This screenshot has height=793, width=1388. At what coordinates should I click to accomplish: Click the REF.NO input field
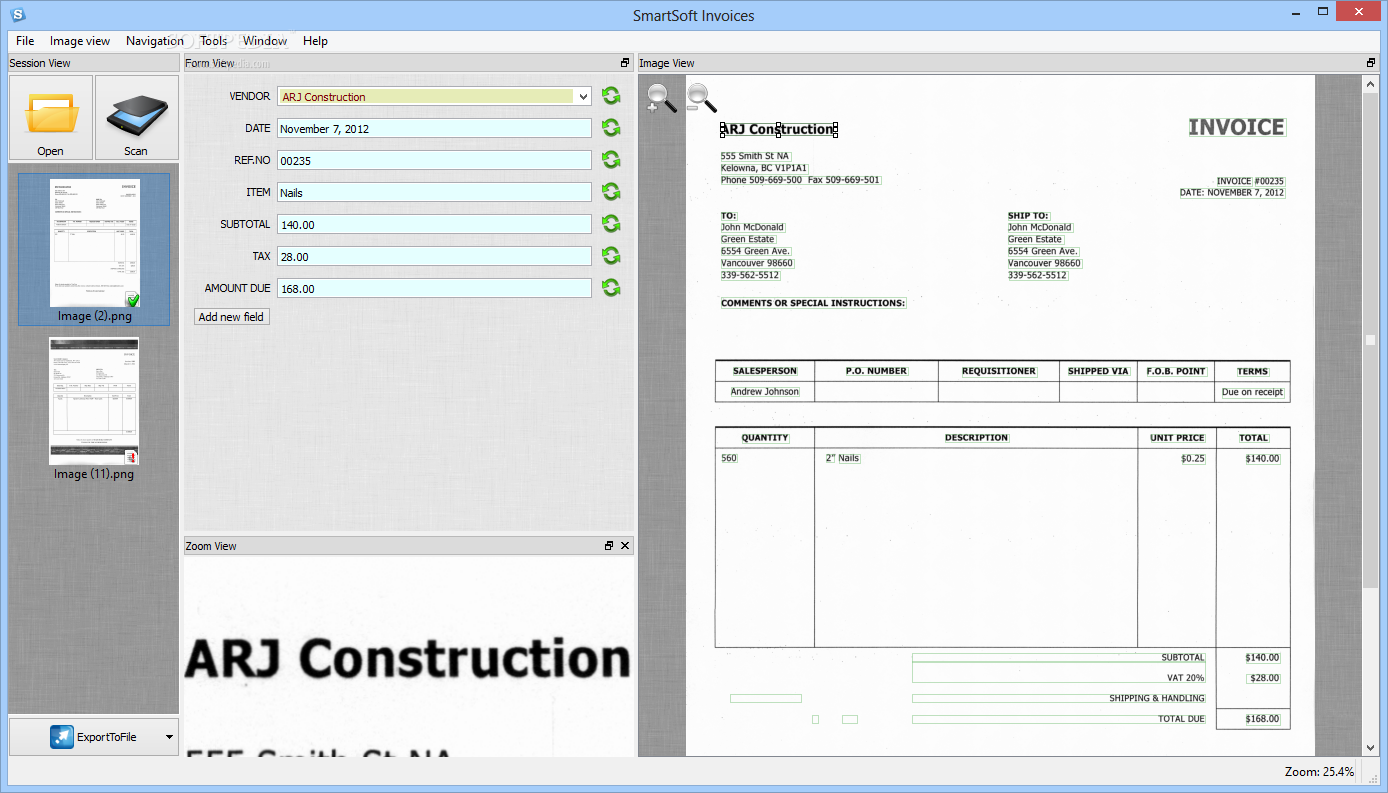(x=434, y=161)
